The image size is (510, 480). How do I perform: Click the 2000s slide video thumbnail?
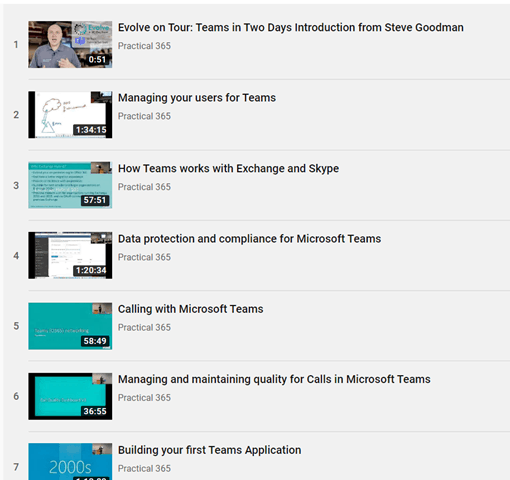[70, 462]
